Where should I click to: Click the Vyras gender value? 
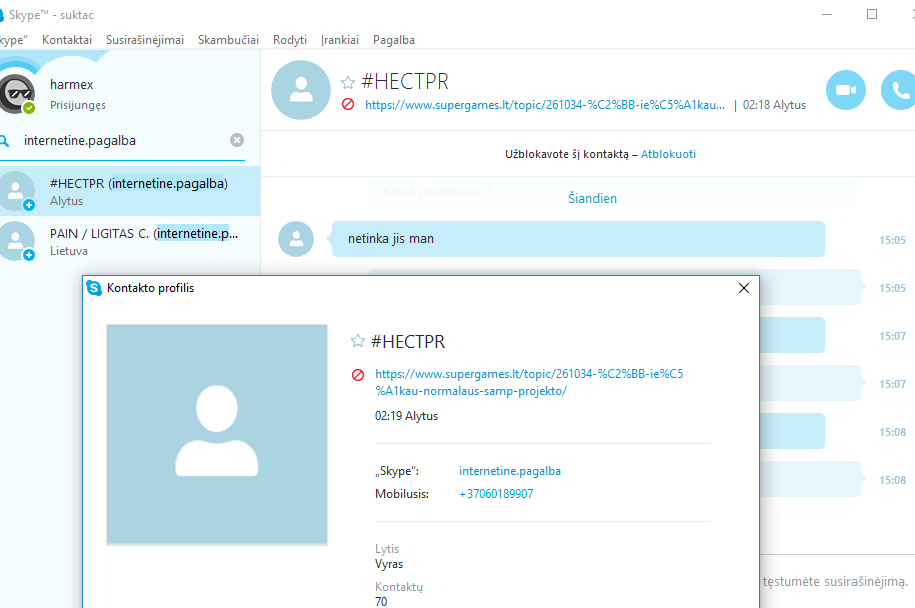click(389, 564)
